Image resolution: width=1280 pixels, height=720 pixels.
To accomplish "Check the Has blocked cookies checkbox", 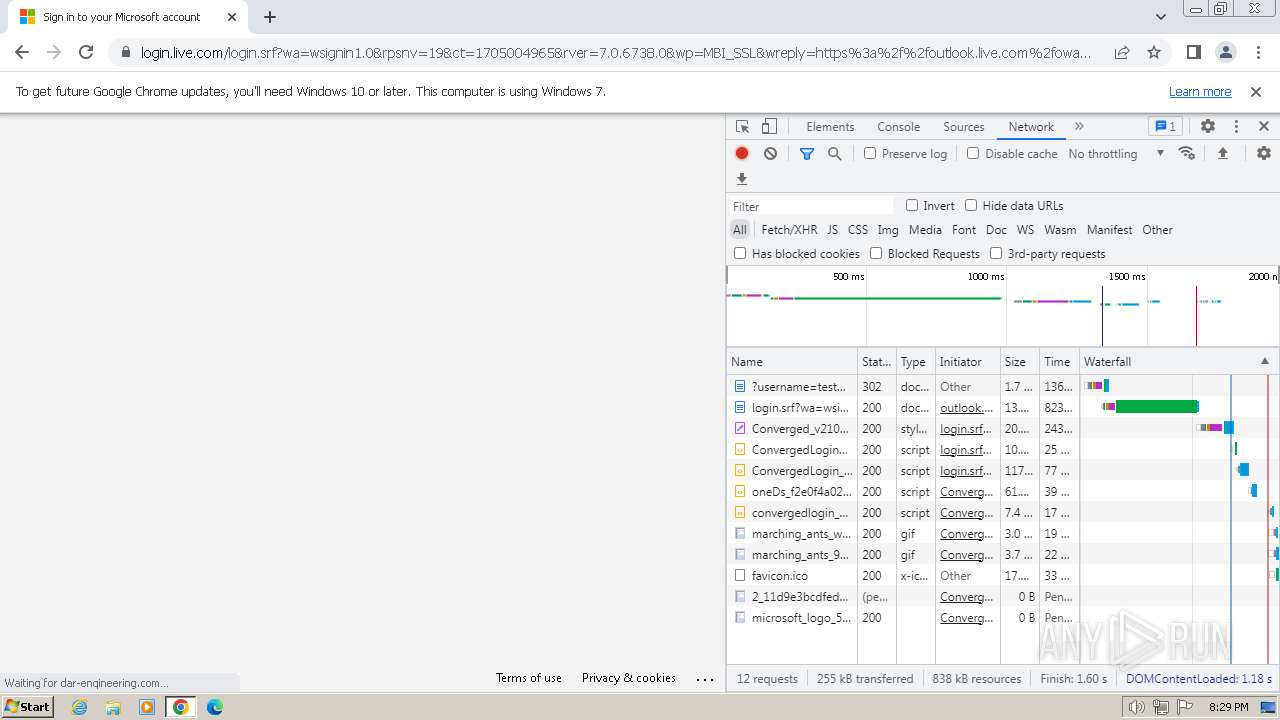I will pos(740,253).
